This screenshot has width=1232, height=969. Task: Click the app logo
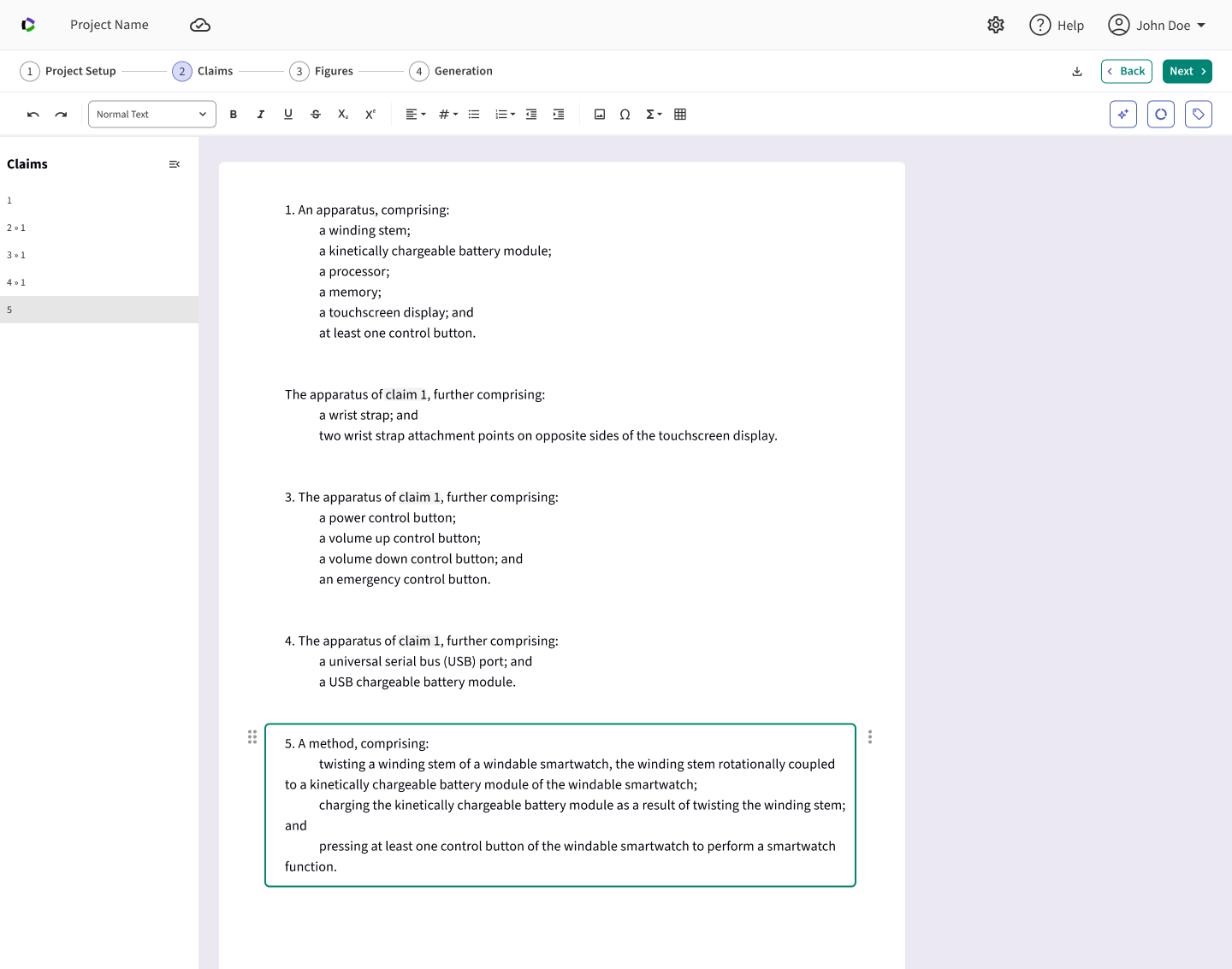pyautogui.click(x=28, y=26)
